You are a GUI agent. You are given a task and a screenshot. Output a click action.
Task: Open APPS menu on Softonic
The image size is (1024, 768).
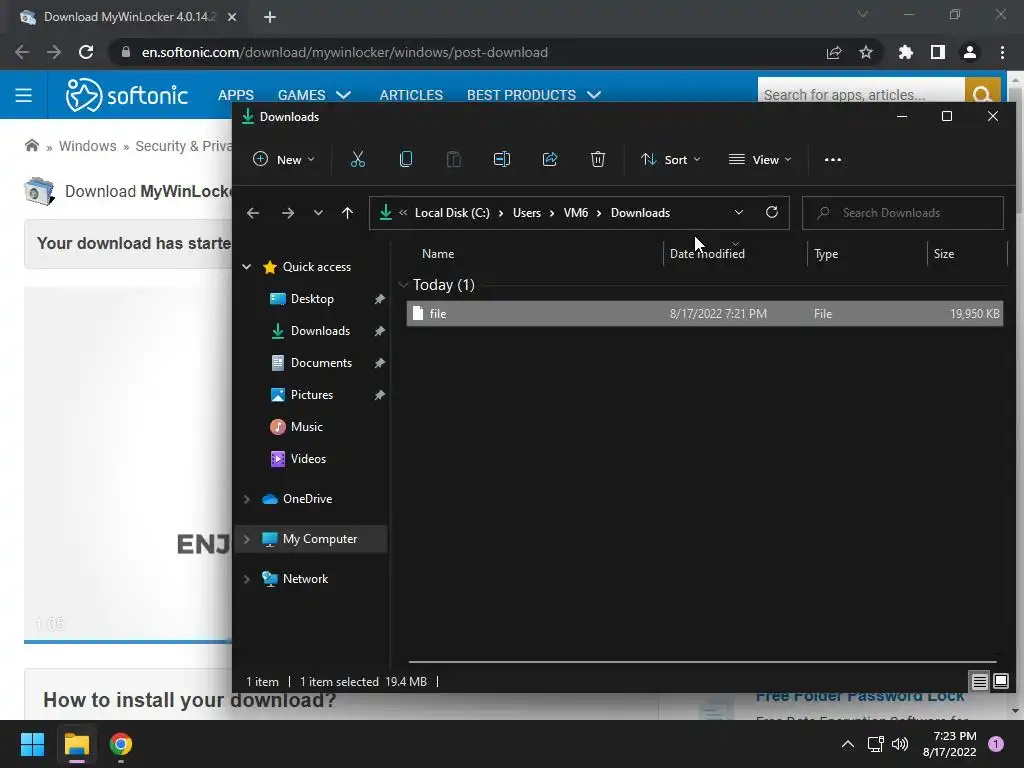(x=236, y=95)
